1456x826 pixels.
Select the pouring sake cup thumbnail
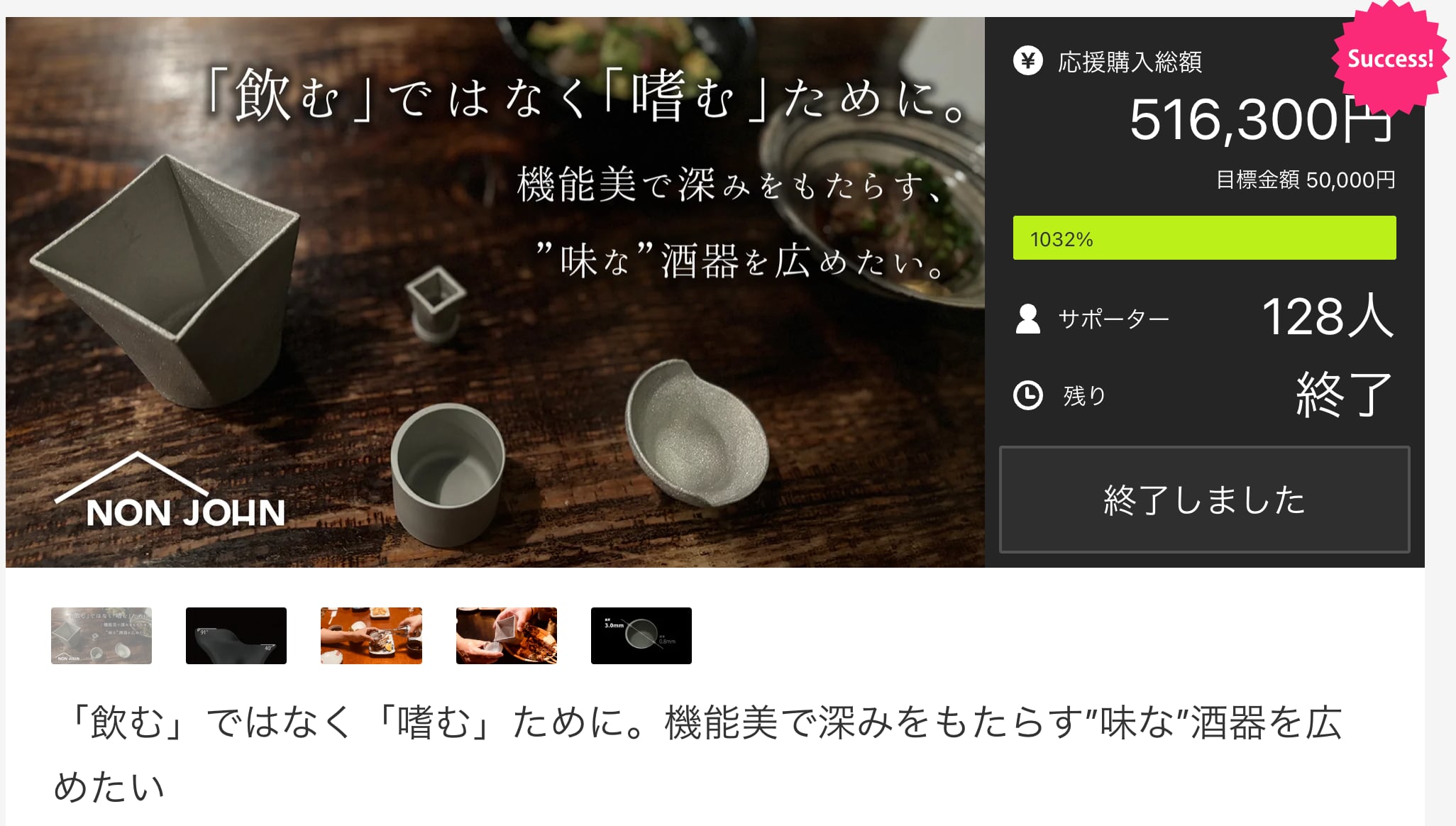(507, 636)
